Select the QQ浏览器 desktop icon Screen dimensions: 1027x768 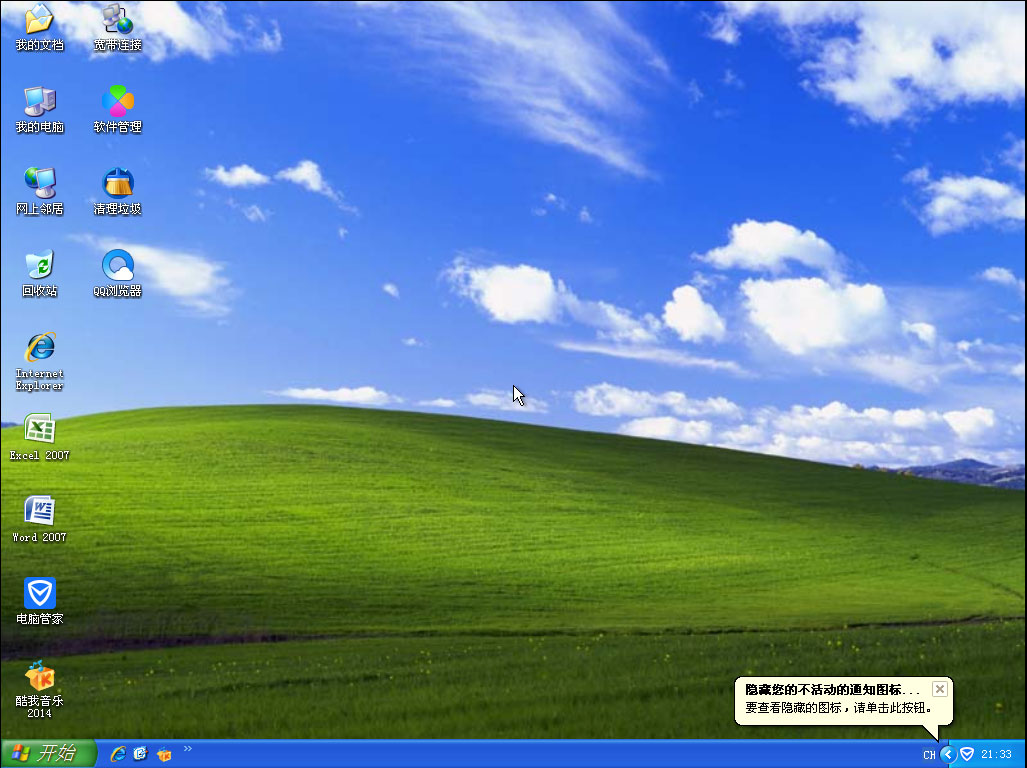117,273
